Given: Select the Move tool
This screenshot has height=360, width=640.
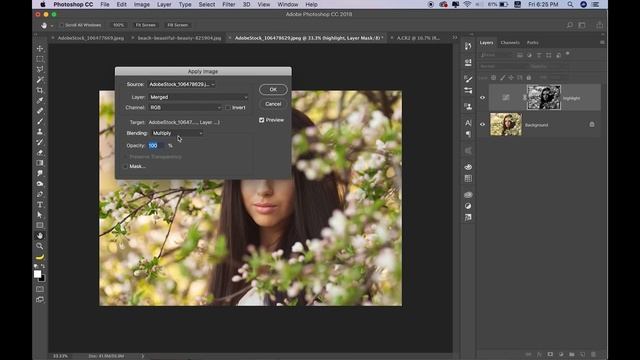Looking at the screenshot, I should coord(40,49).
